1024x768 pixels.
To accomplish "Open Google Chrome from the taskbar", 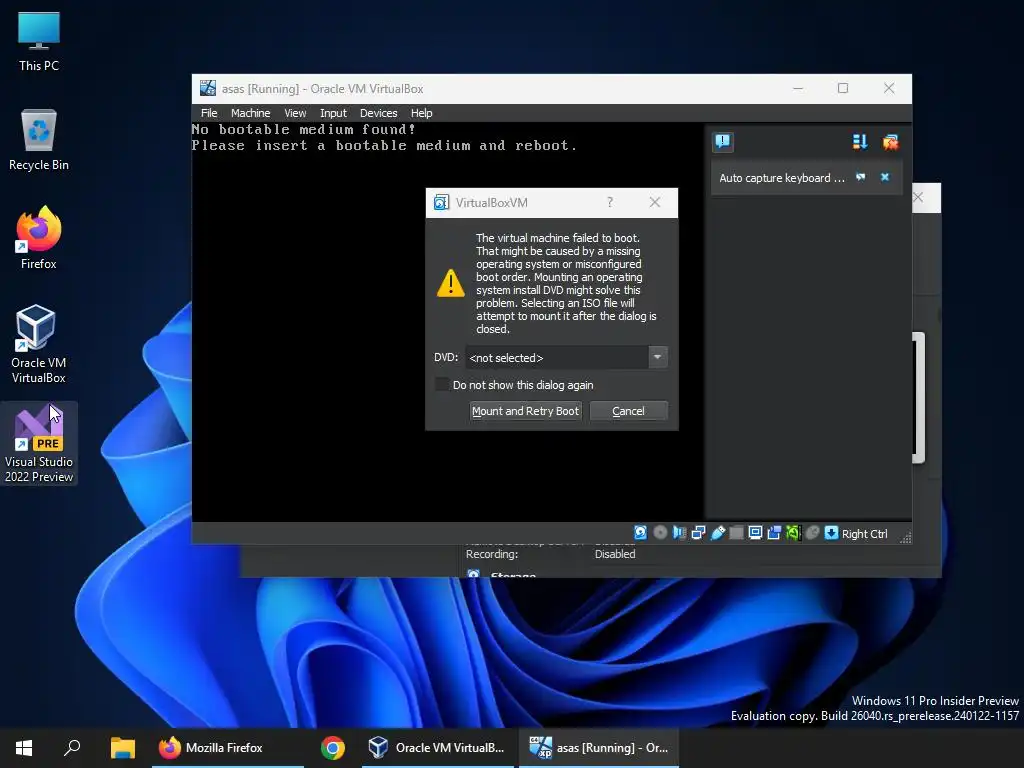I will click(332, 748).
